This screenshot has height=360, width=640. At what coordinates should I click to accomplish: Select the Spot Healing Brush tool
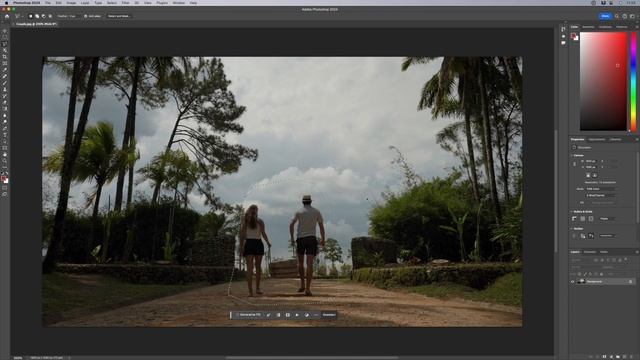(5, 76)
